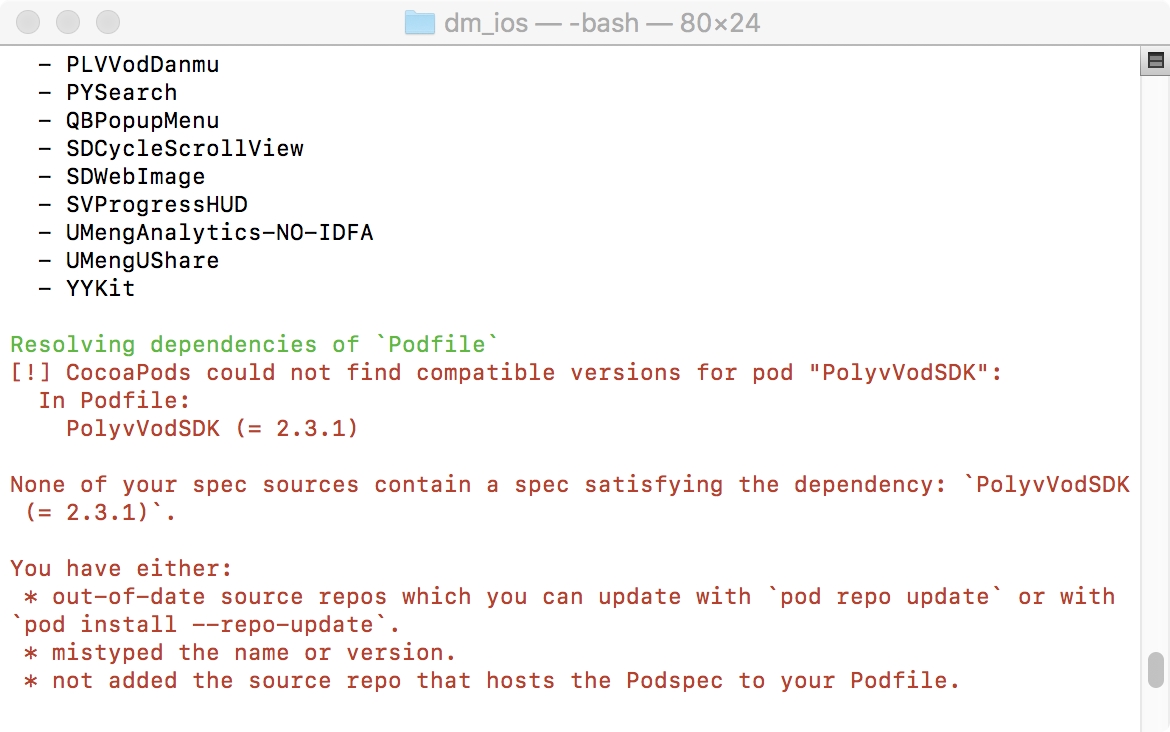The image size is (1170, 732).
Task: Click the 'SDWebImage' pod entry
Action: (135, 177)
